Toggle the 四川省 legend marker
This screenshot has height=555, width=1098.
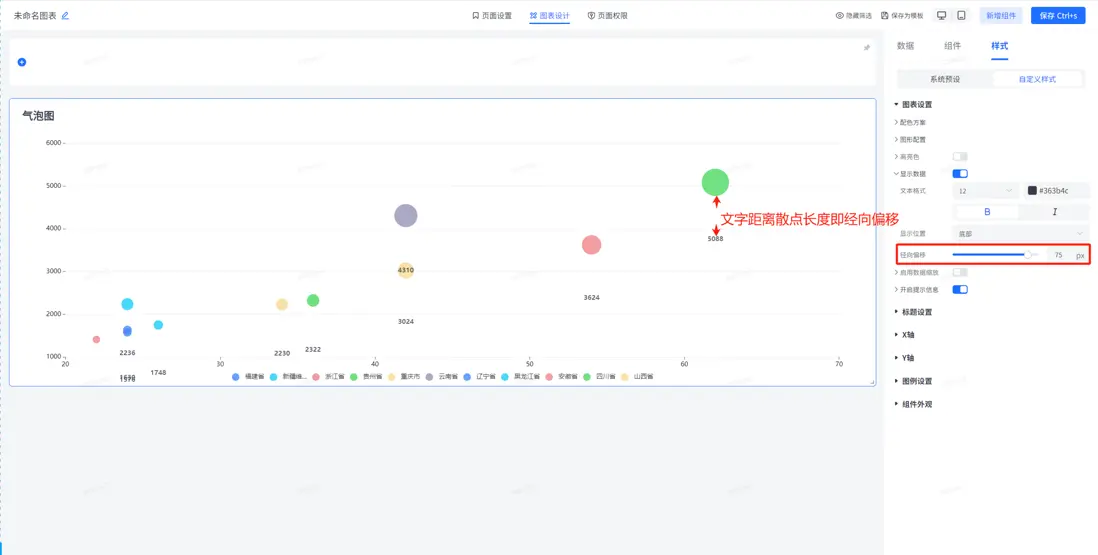point(587,377)
